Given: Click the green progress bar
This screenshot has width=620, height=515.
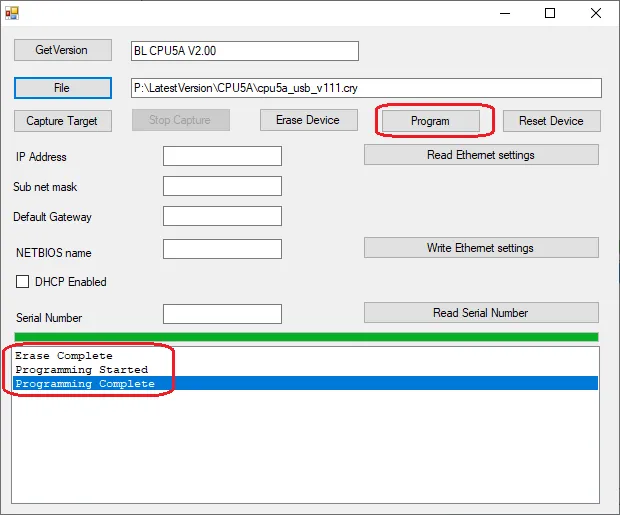Looking at the screenshot, I should [x=306, y=337].
